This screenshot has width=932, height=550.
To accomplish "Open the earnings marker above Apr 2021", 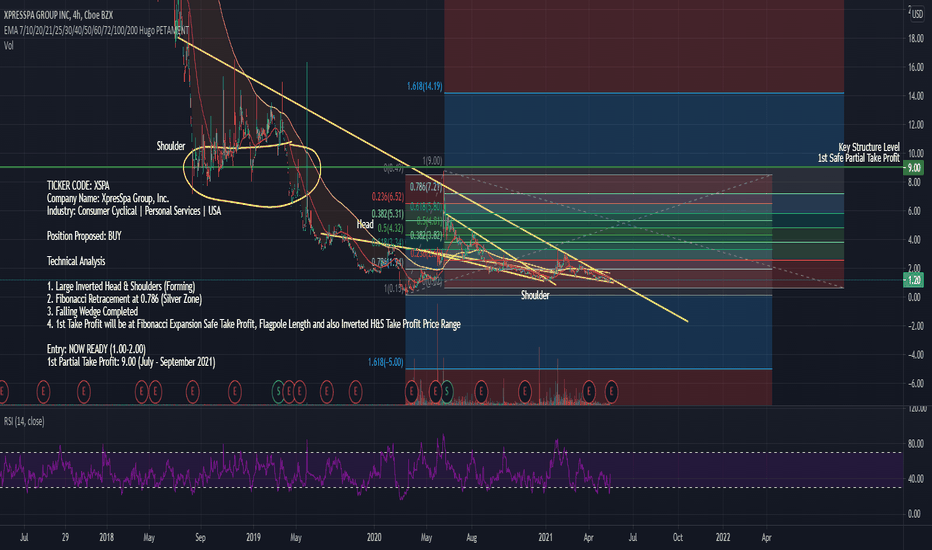I will tap(588, 391).
